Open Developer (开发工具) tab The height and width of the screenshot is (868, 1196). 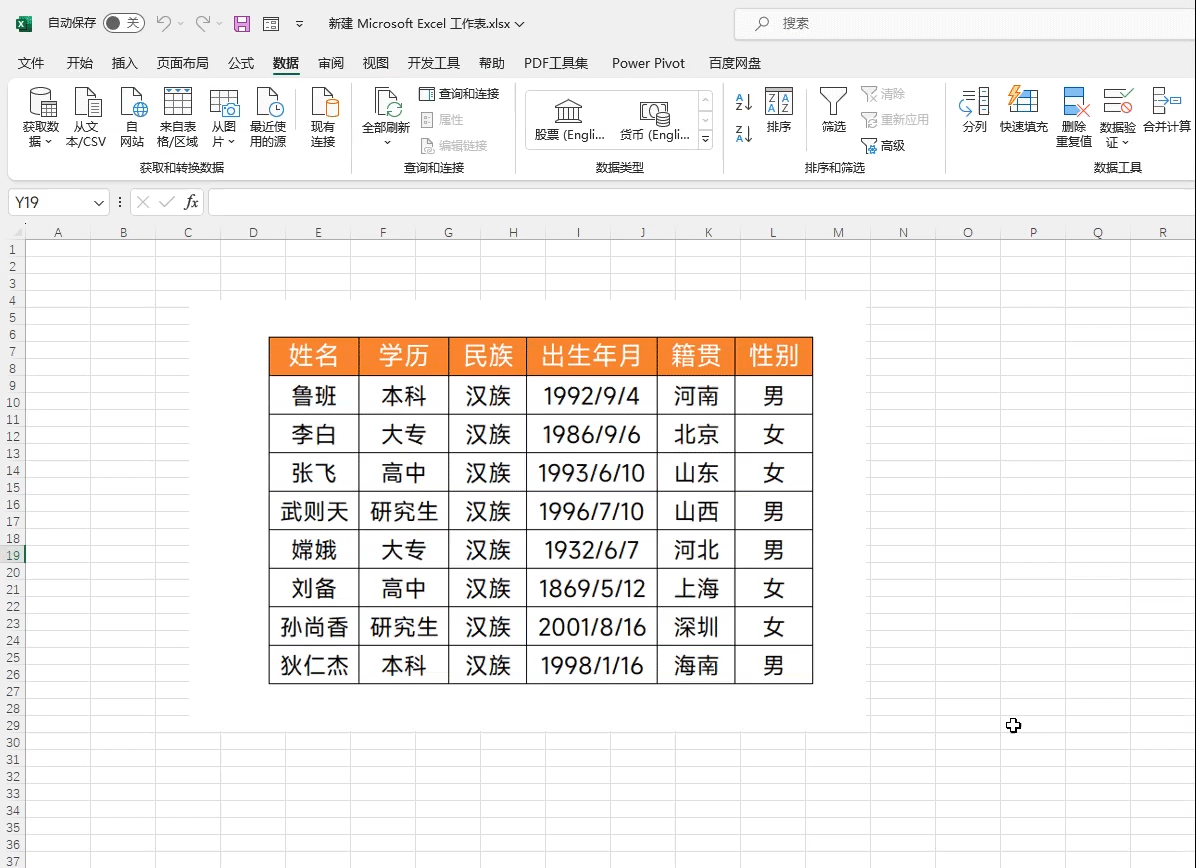coord(433,63)
